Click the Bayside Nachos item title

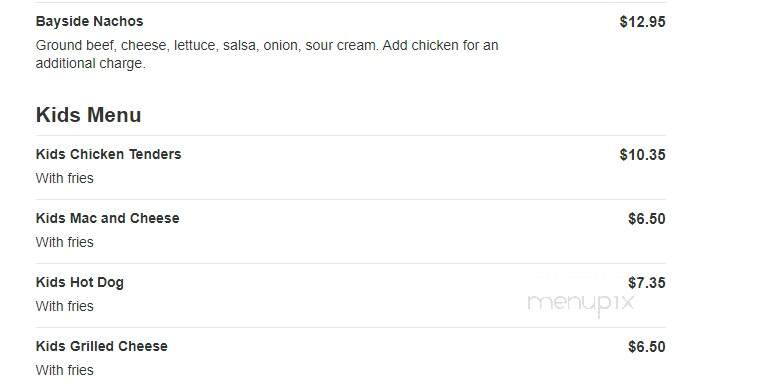point(89,22)
